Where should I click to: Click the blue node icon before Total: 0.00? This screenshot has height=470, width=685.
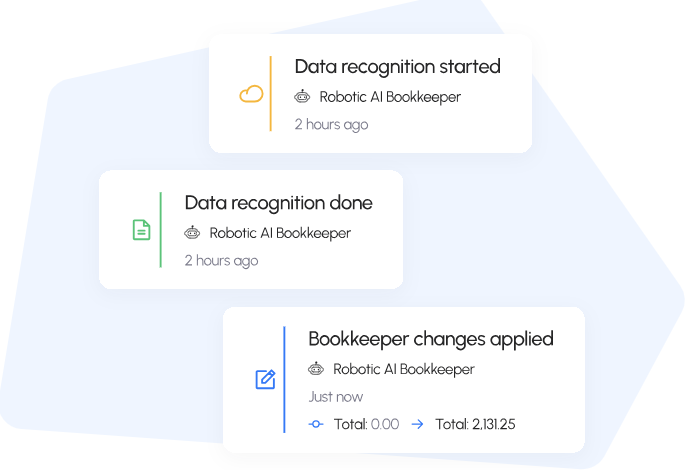[x=316, y=424]
